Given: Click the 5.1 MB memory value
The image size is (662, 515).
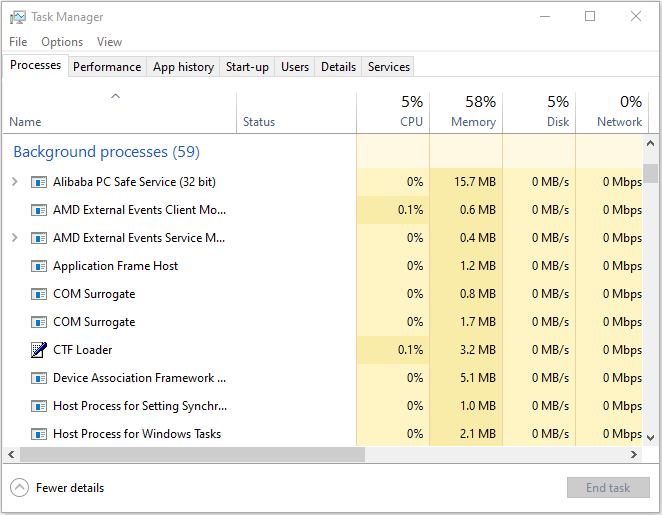Looking at the screenshot, I should pyautogui.click(x=478, y=378).
